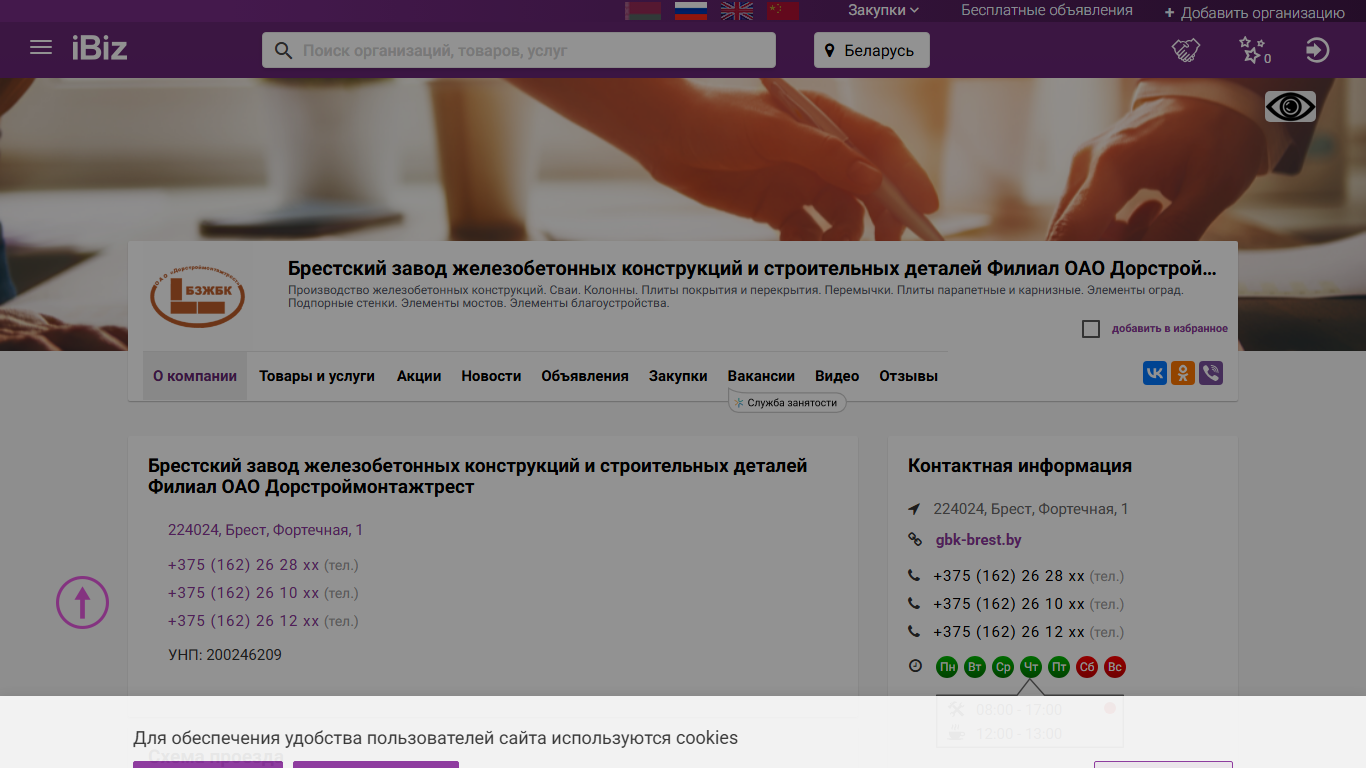Select the Russian flag language
This screenshot has width=1366, height=768.
pyautogui.click(x=691, y=11)
